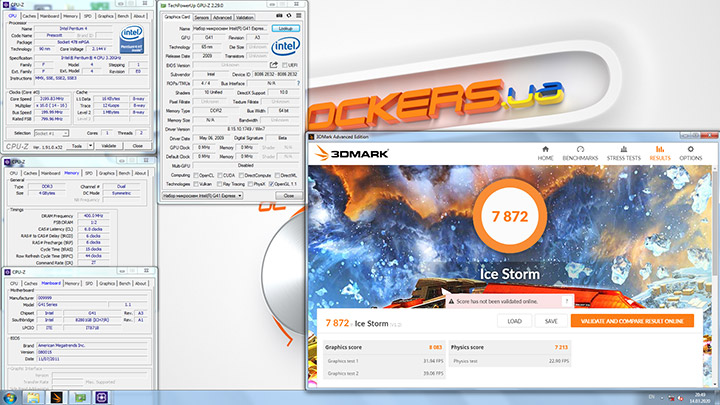The height and width of the screenshot is (405, 720).
Task: Switch to the Validation tab in GPU-Z
Action: (245, 17)
